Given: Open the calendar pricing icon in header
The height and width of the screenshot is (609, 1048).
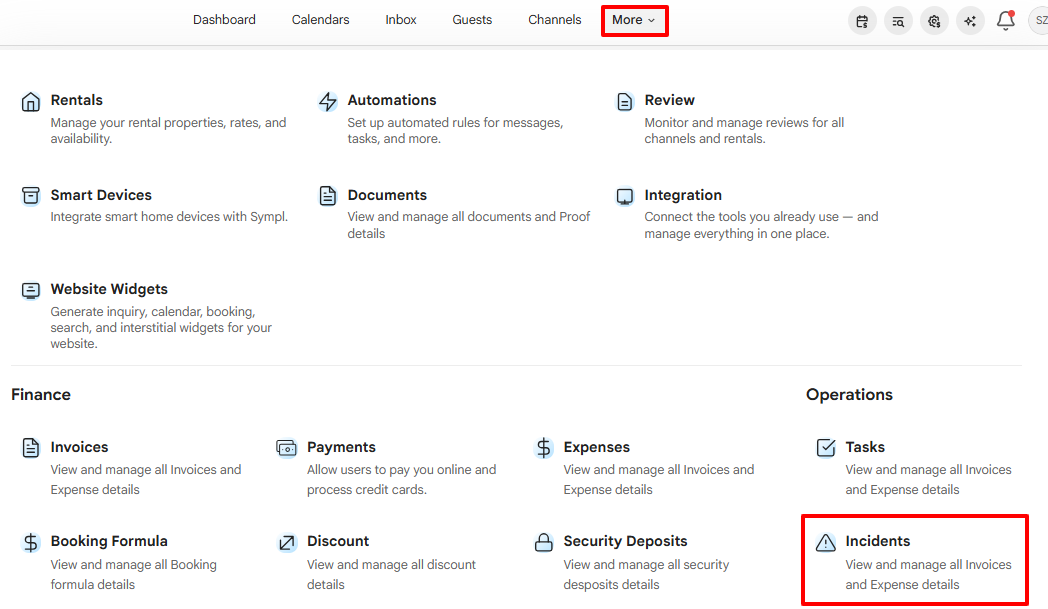Looking at the screenshot, I should 862,21.
